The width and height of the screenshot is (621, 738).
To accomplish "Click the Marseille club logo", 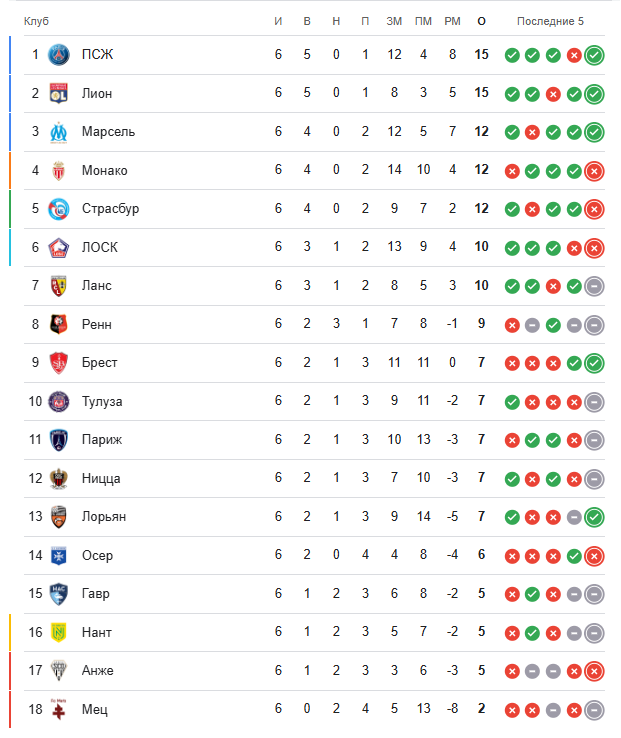I will [59, 132].
